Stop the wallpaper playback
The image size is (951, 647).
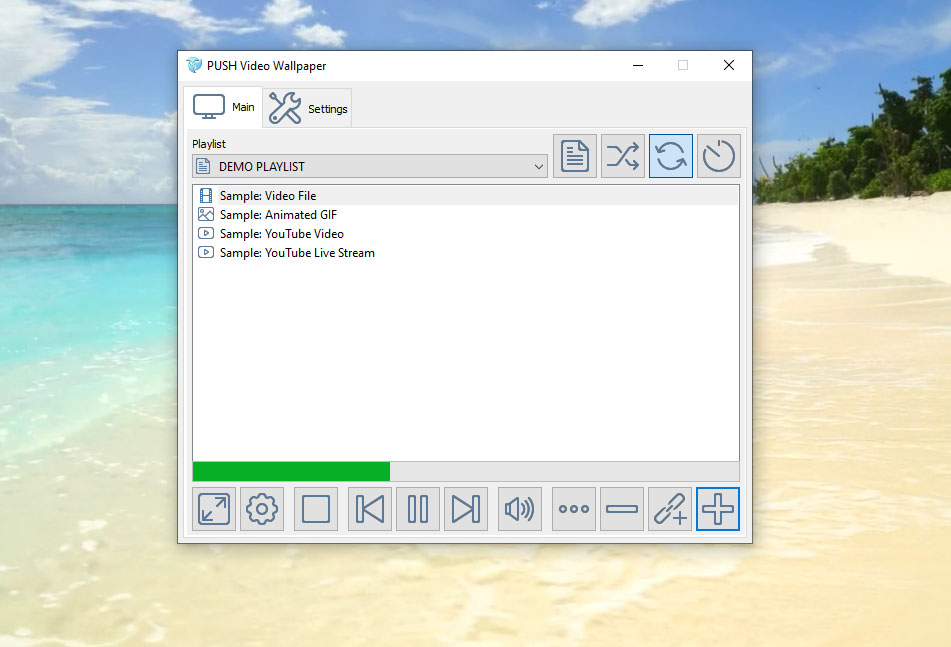pos(316,509)
